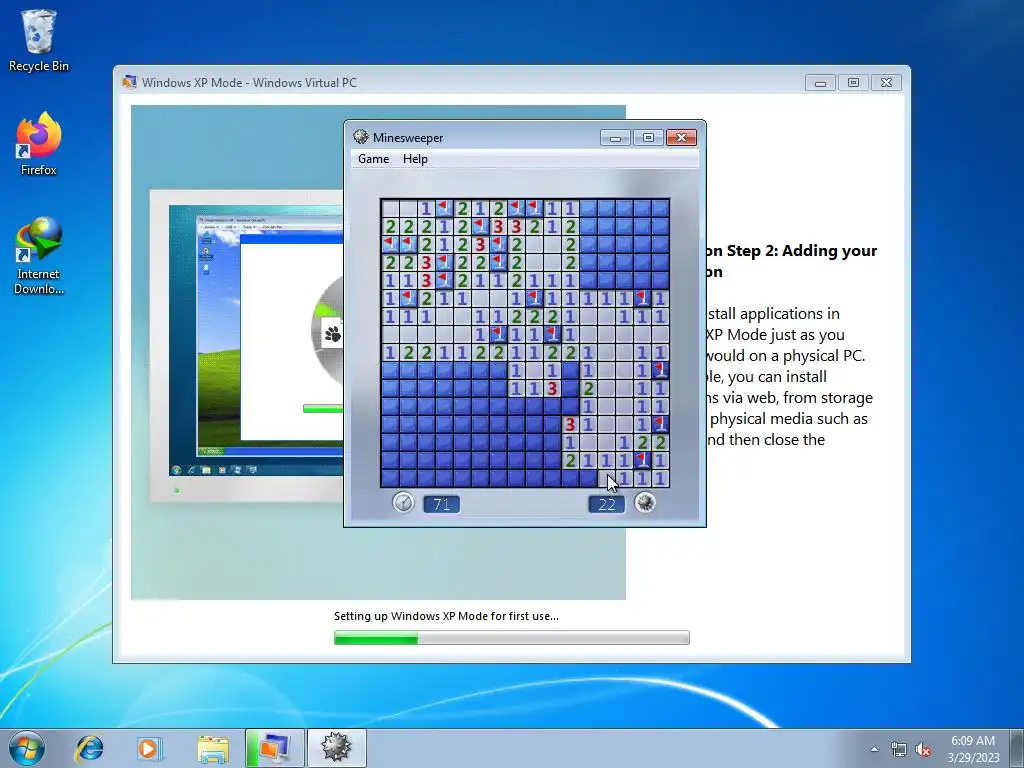Image resolution: width=1024 pixels, height=768 pixels.
Task: Click the red 3 left of green 2 in eleventh row
Action: pyautogui.click(x=552, y=389)
